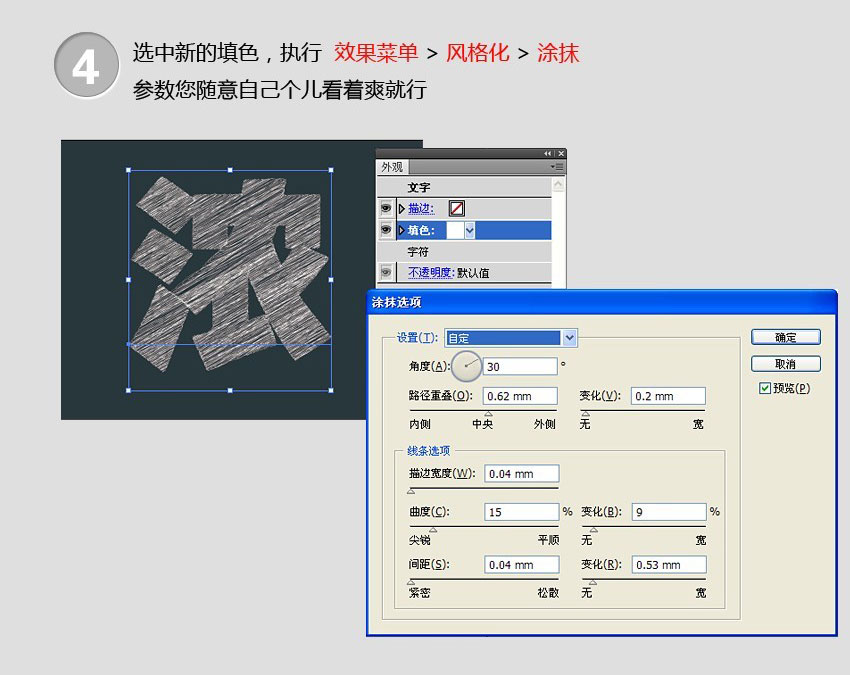Expand the 填色 attribute disclosure triangle
850x675 pixels.
click(x=402, y=229)
